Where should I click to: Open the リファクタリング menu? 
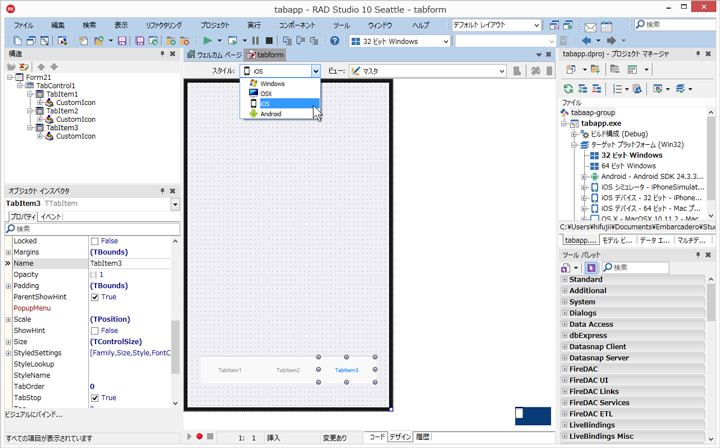(163, 25)
